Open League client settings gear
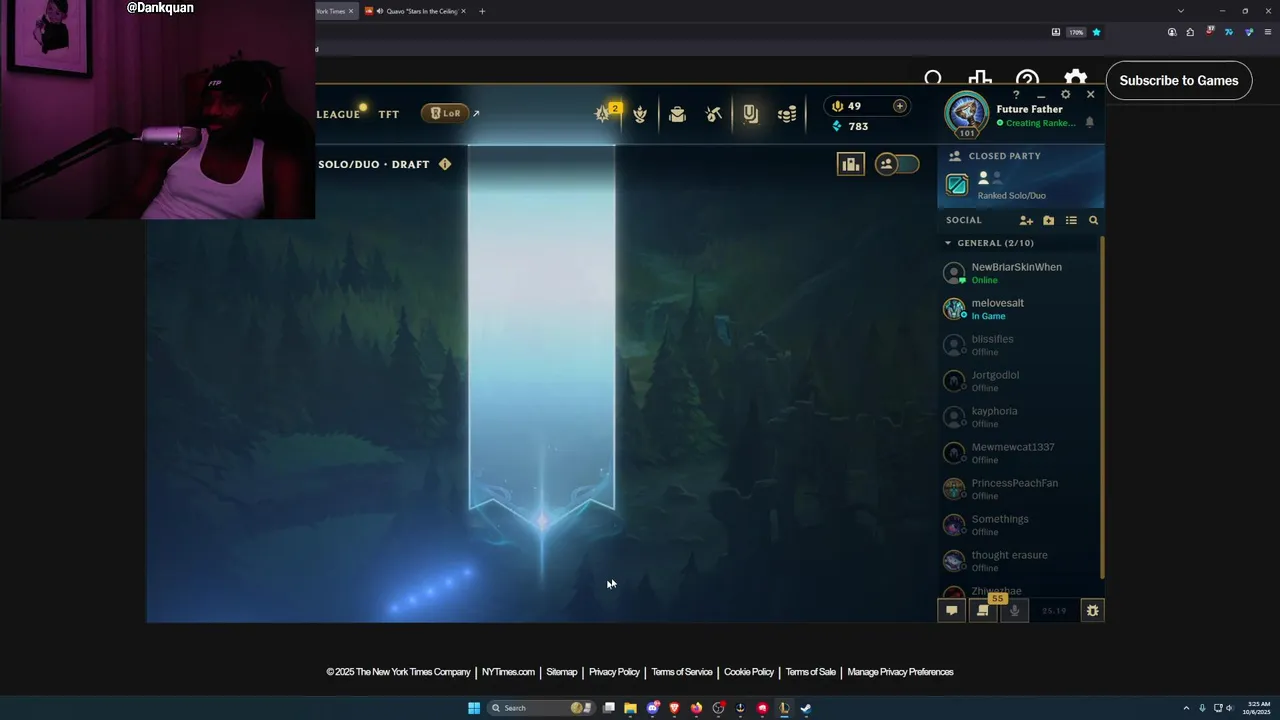This screenshot has height=720, width=1280. point(1065,95)
